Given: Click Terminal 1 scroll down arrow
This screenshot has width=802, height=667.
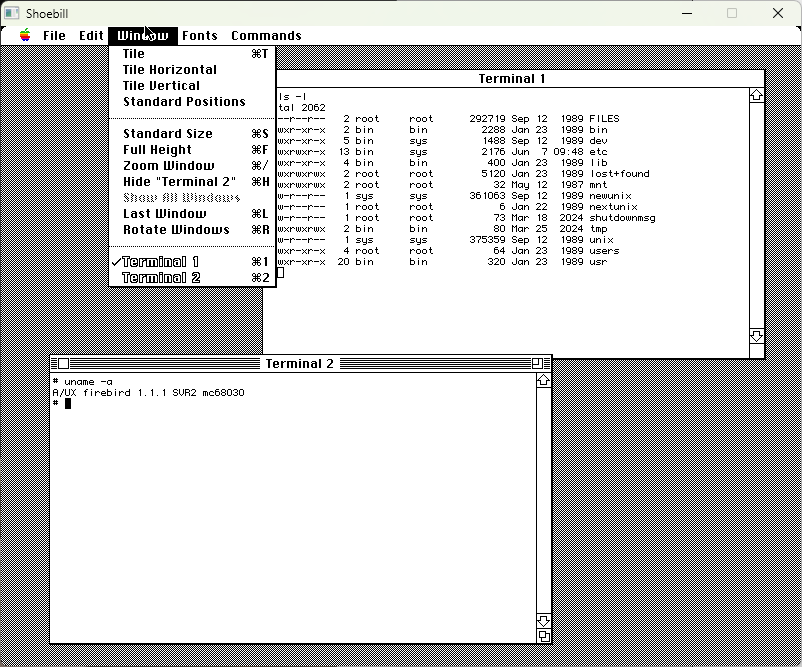Looking at the screenshot, I should [756, 336].
